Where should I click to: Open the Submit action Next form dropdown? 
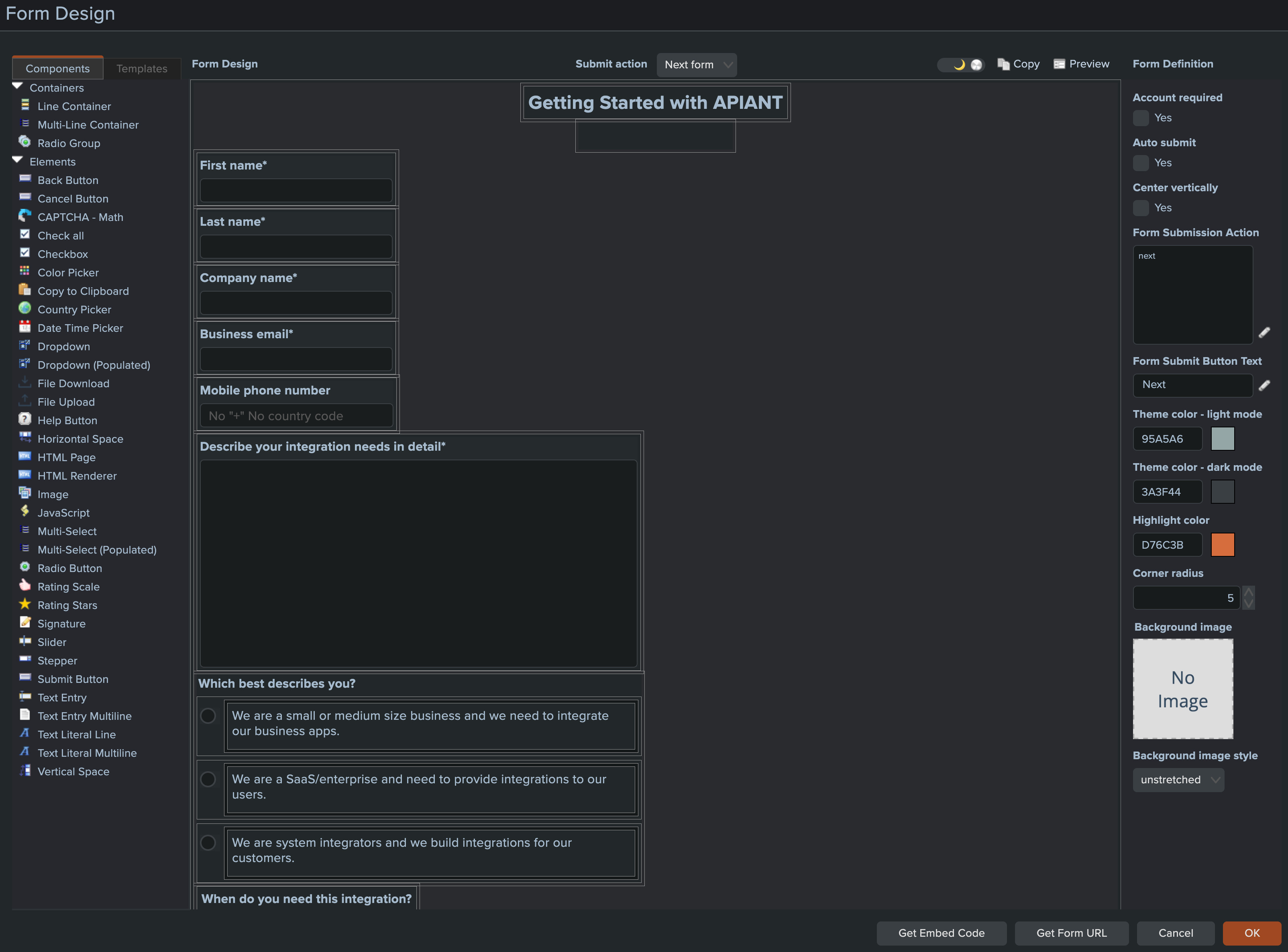point(697,65)
